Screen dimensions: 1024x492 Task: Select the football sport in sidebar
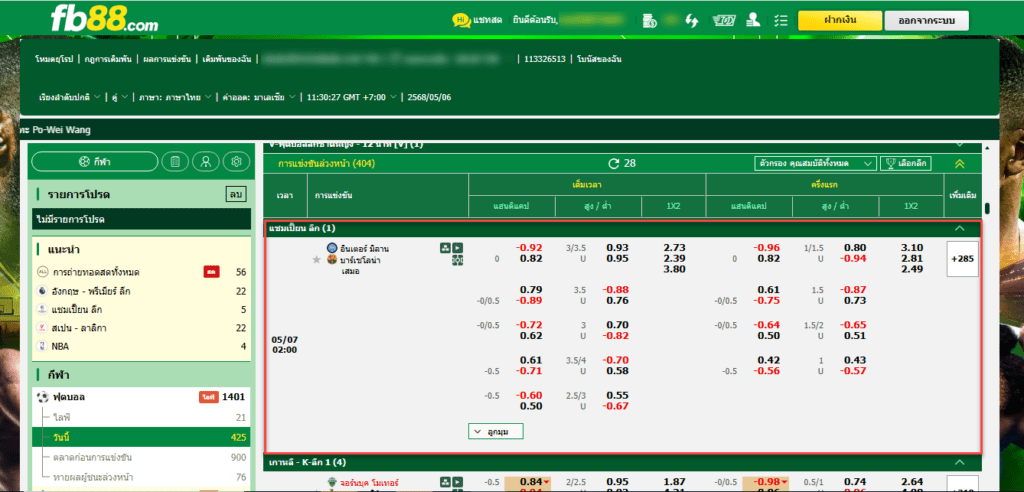[141, 397]
